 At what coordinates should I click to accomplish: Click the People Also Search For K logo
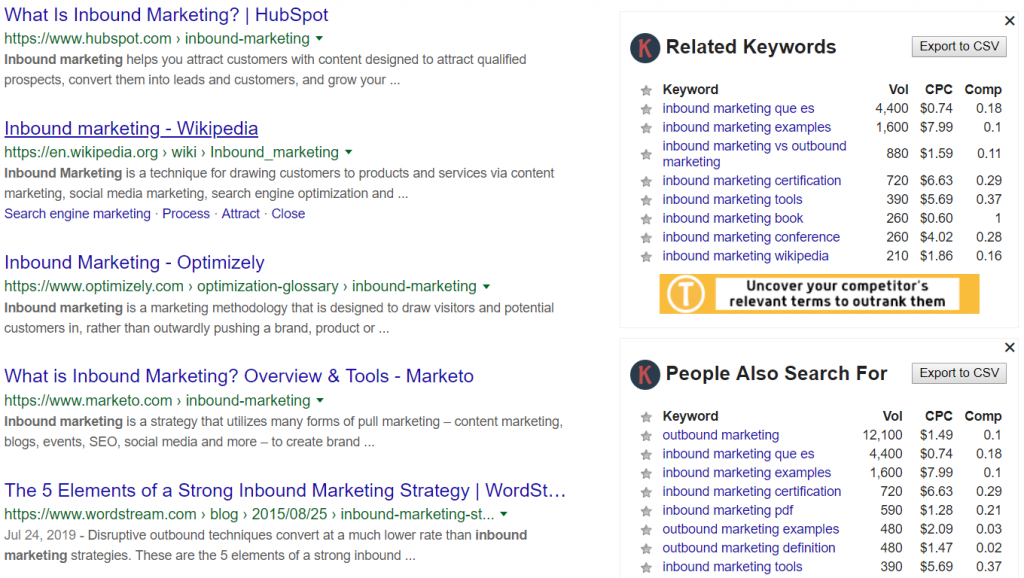click(645, 374)
